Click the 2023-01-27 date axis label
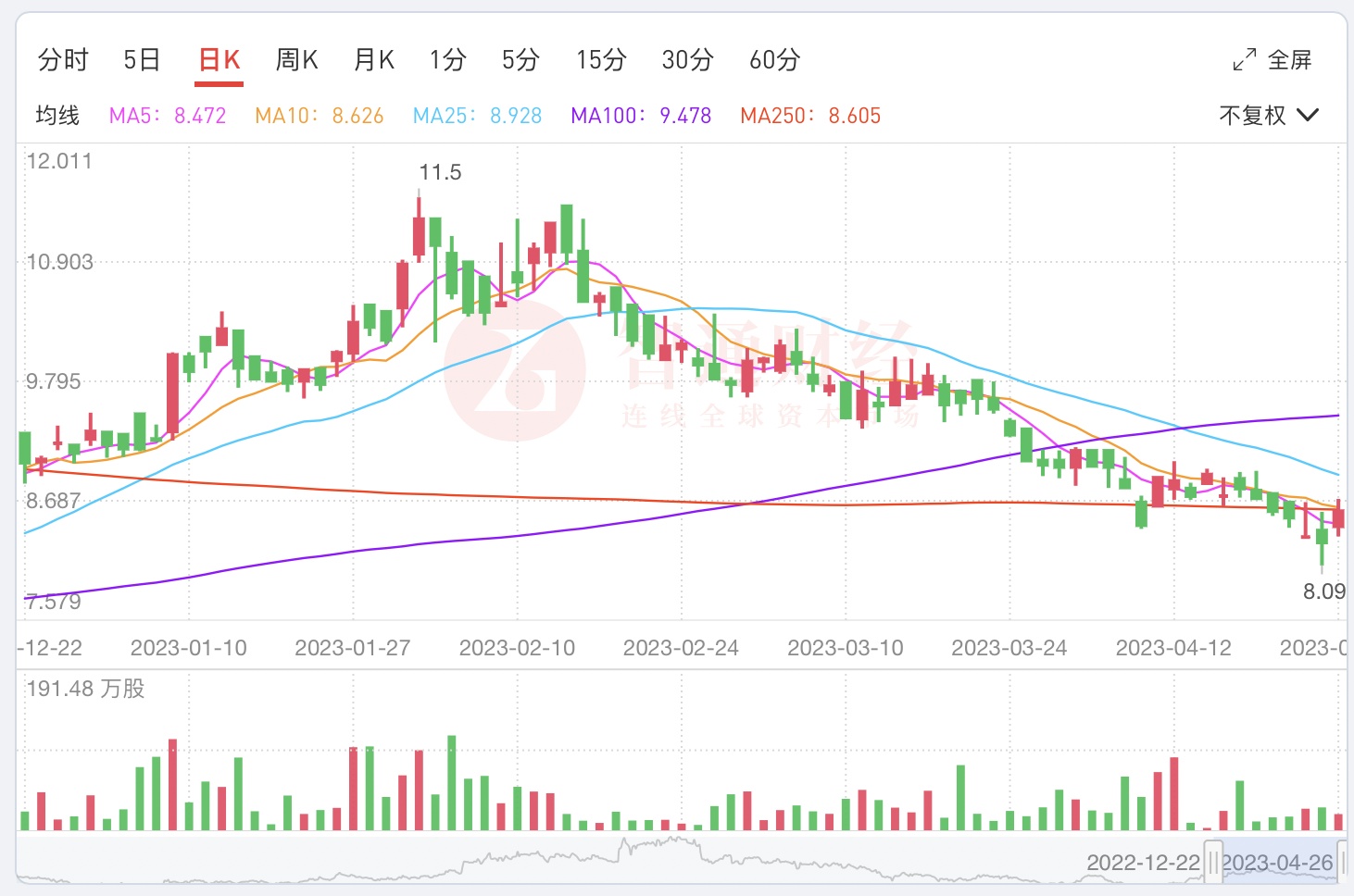This screenshot has width=1354, height=896. (353, 648)
